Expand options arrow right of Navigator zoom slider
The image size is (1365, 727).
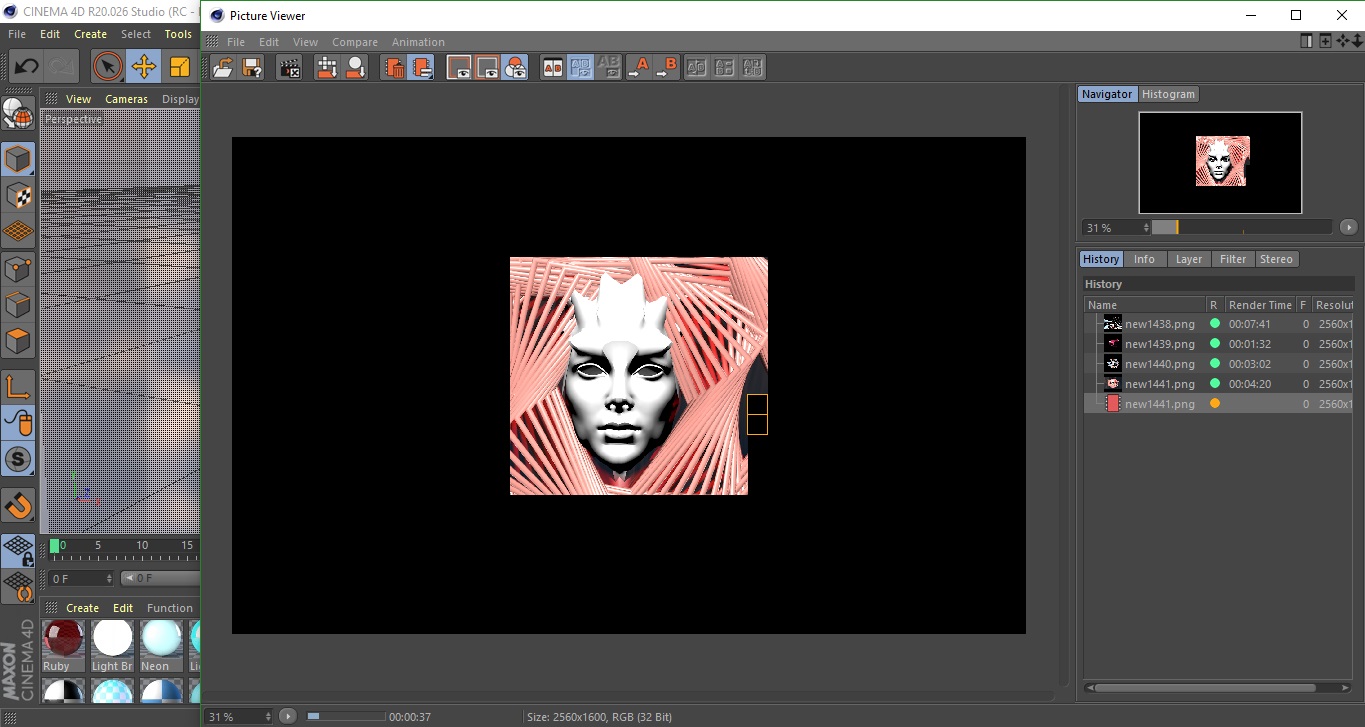coord(1348,228)
